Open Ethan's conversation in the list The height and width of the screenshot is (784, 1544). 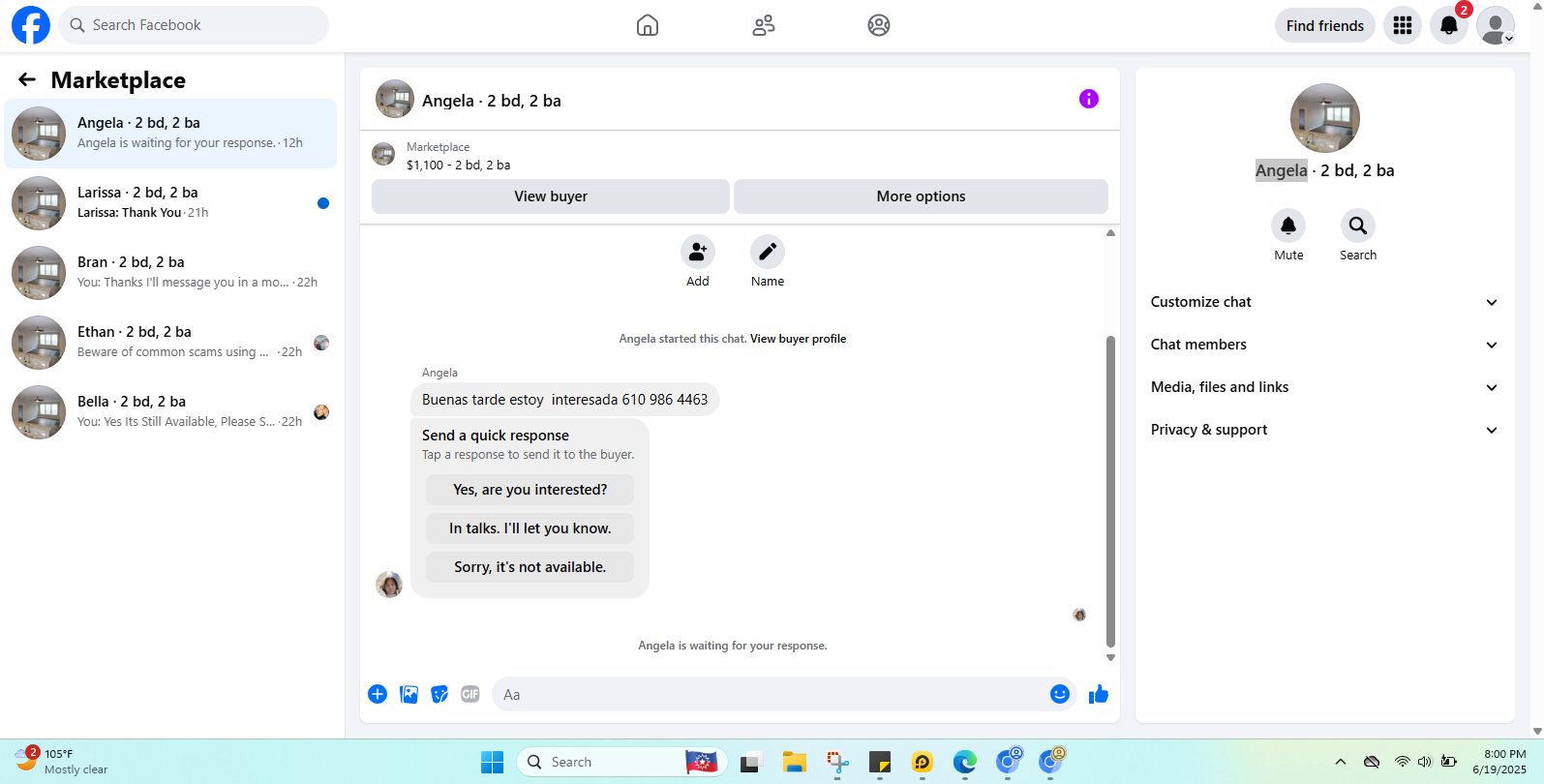click(x=170, y=343)
